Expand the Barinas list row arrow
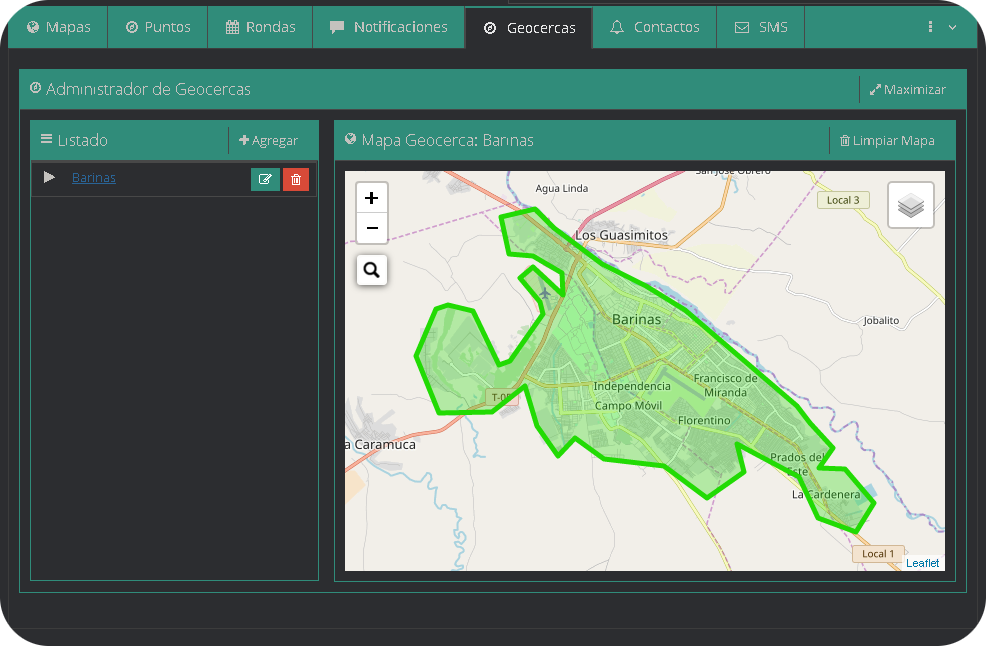Screen dimensions: 986x646 (x=50, y=178)
